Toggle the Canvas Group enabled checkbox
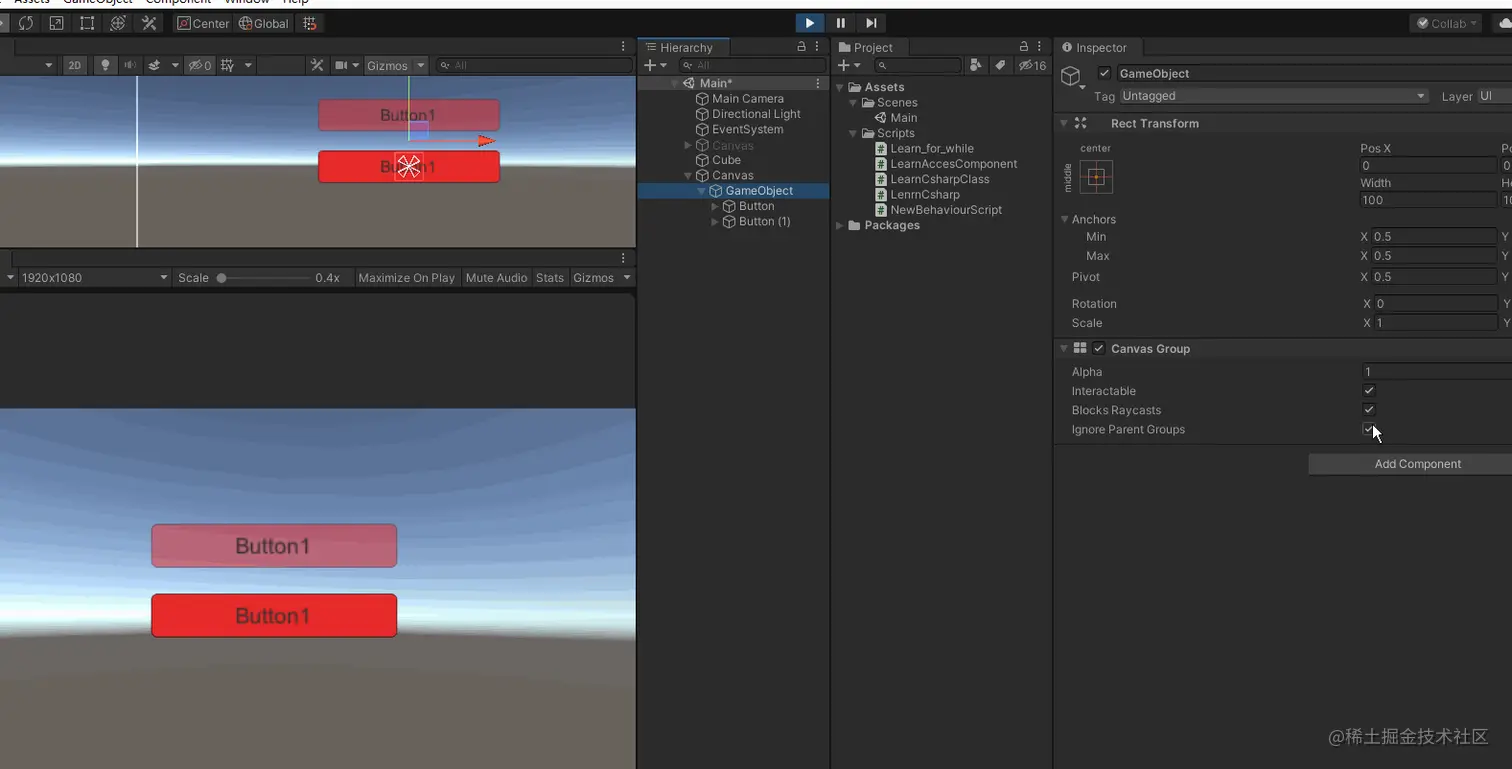Screen dimensions: 1512x769 coord(1099,348)
